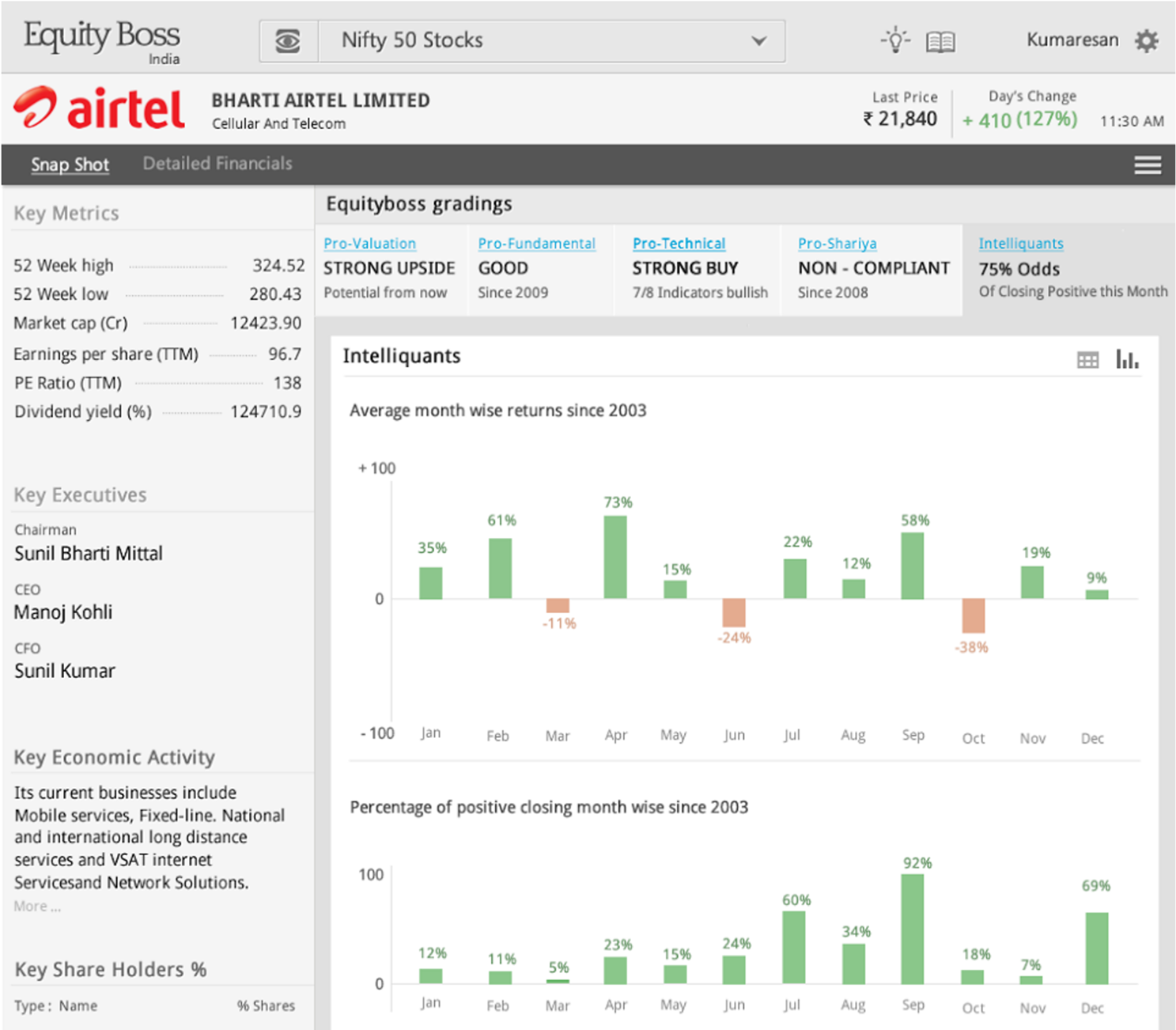
Task: Click the April 73% average returns bar
Action: tap(615, 557)
